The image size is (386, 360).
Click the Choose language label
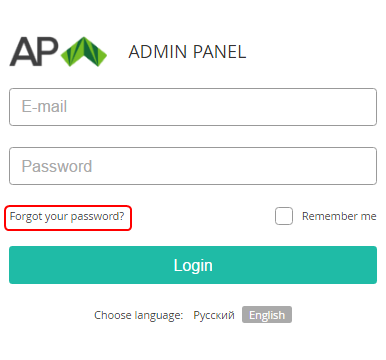[x=139, y=315]
